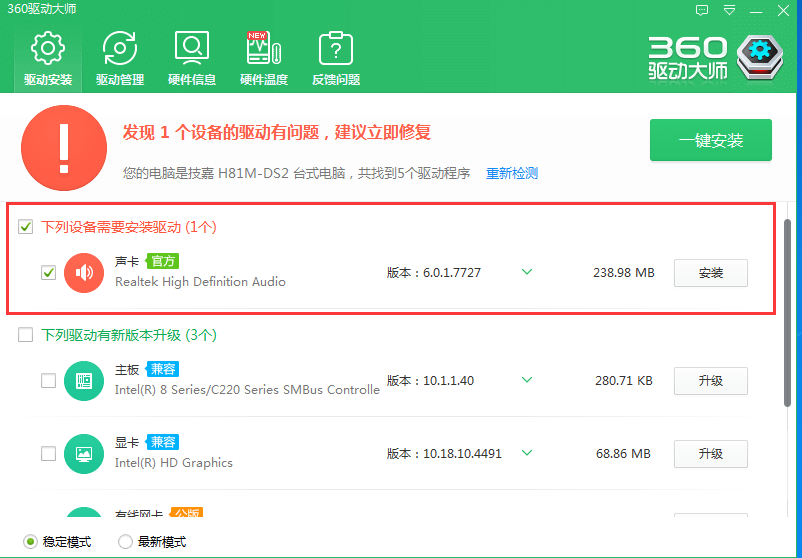Toggle 下列驱动有新版本升级 group checkbox
Viewport: 802px width, 558px height.
pyautogui.click(x=26, y=335)
